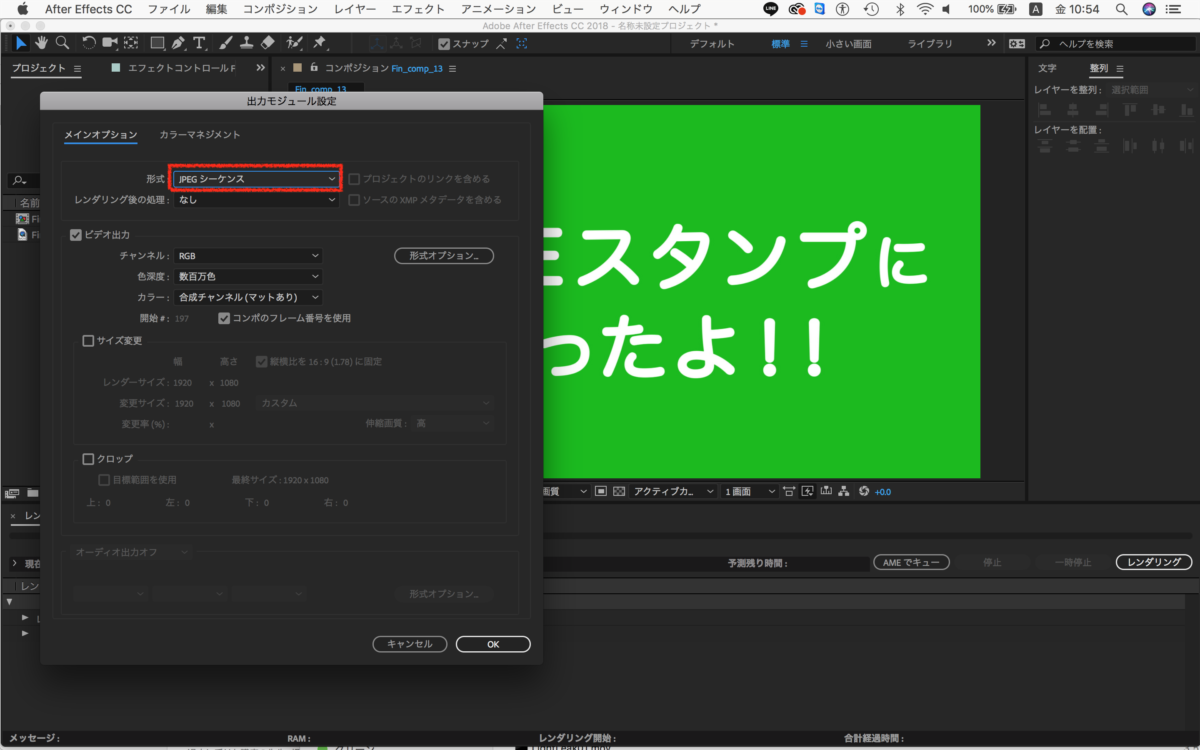Select the Roto Brush tool
This screenshot has height=750, width=1200.
(x=295, y=43)
